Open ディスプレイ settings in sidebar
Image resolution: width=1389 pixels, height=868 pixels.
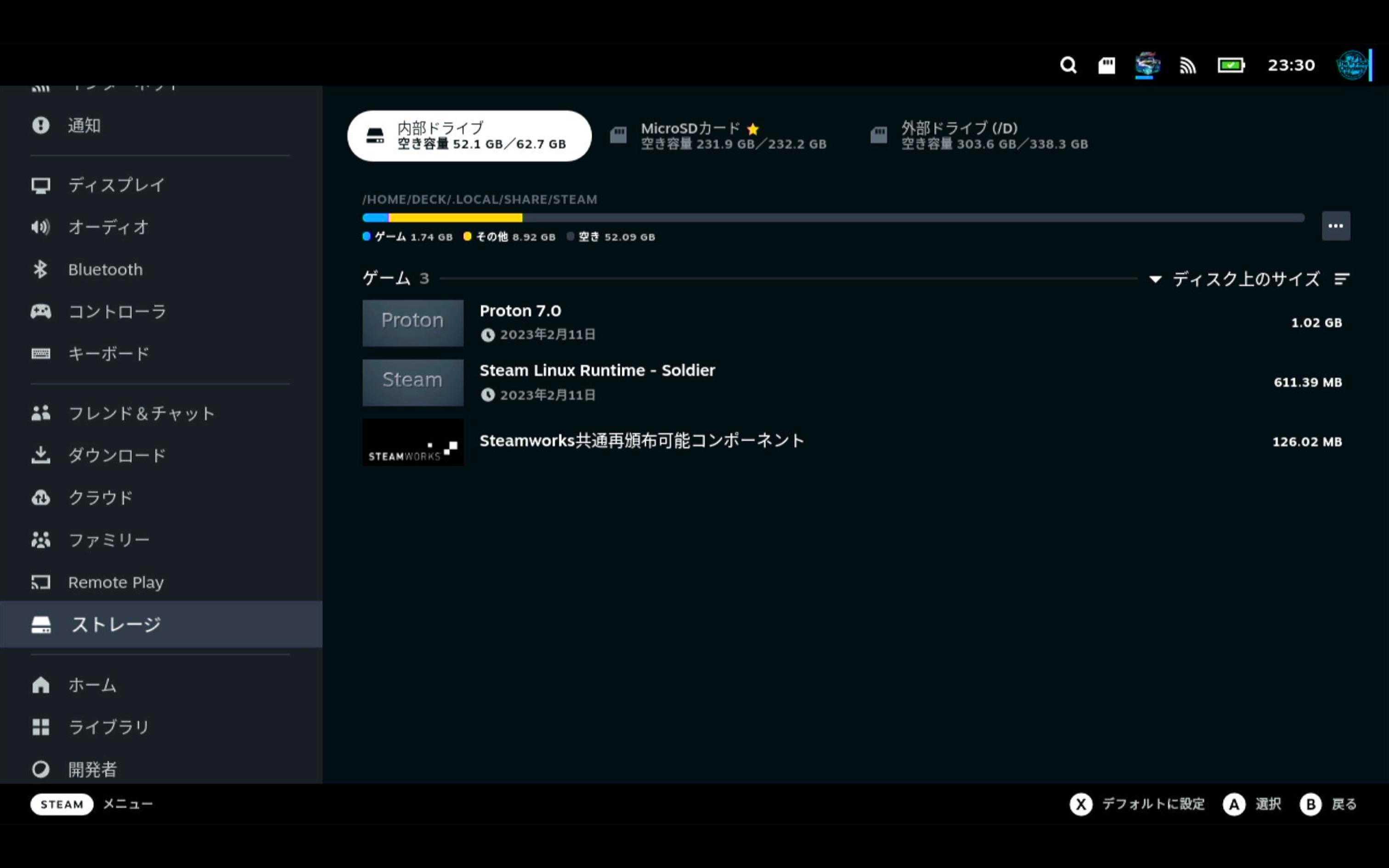pos(116,185)
